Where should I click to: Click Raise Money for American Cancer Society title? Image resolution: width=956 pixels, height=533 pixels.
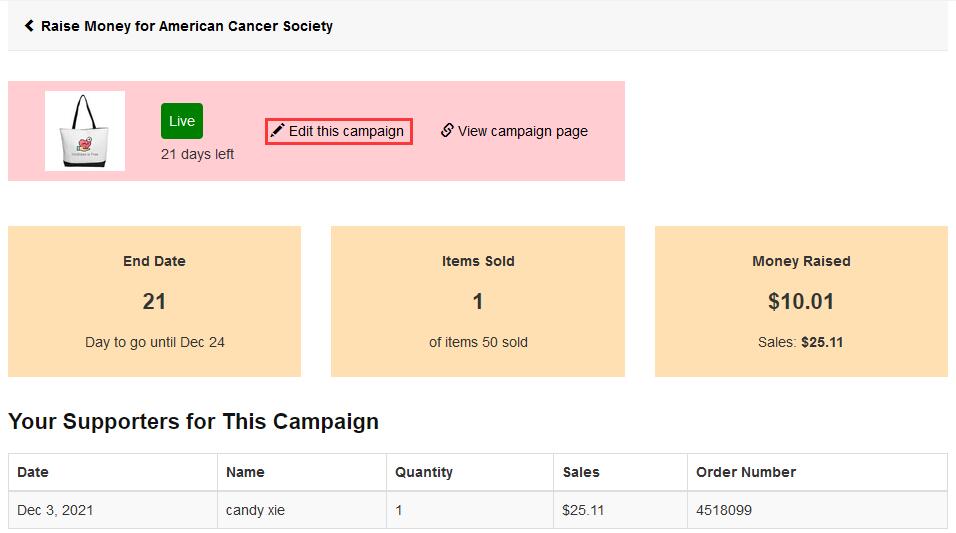coord(187,26)
